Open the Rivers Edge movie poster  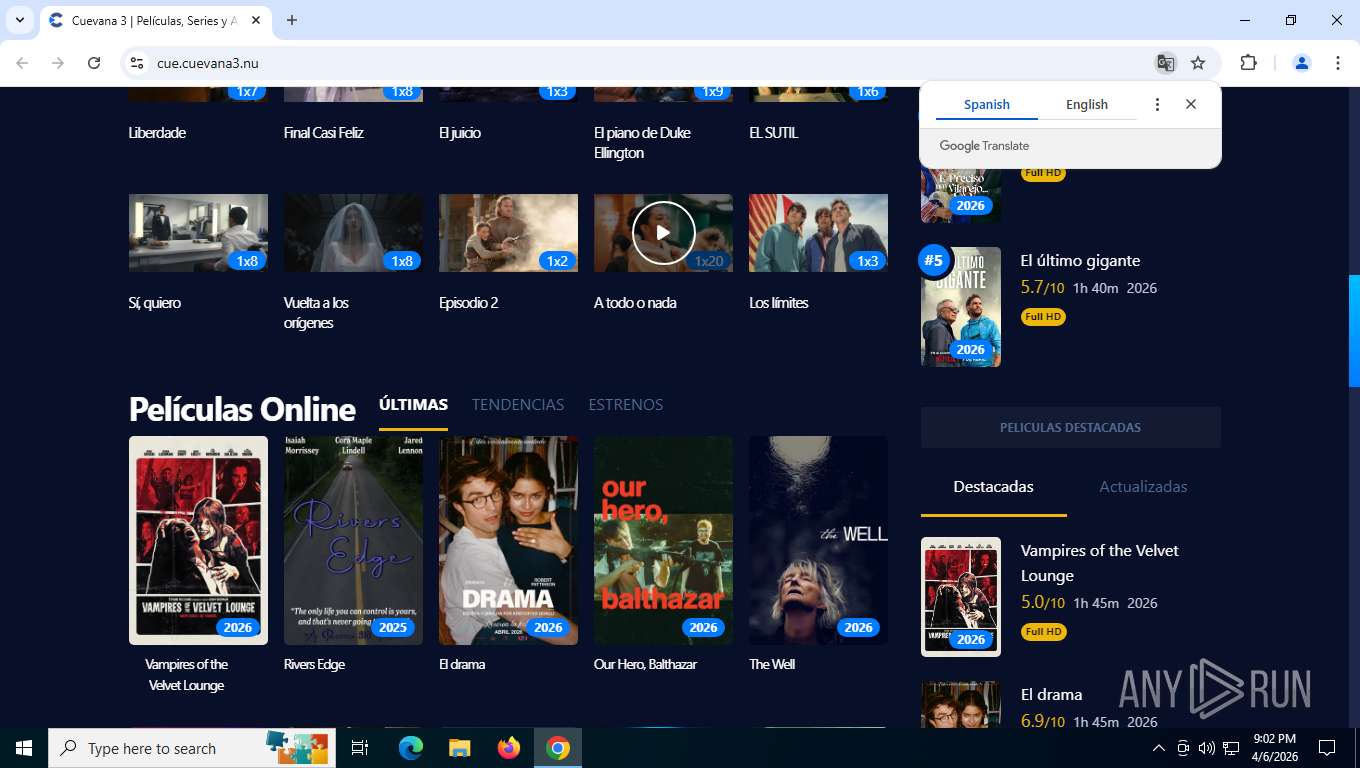[353, 540]
